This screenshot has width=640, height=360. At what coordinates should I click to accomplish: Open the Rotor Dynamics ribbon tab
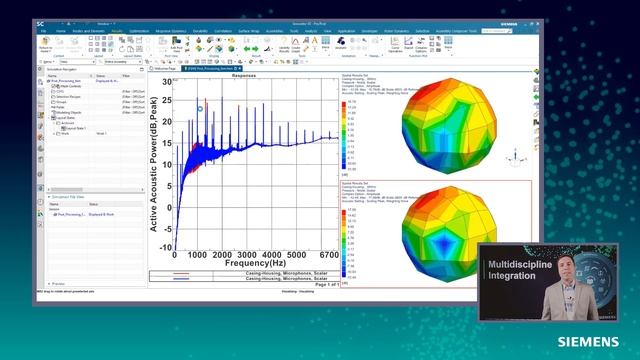(396, 31)
